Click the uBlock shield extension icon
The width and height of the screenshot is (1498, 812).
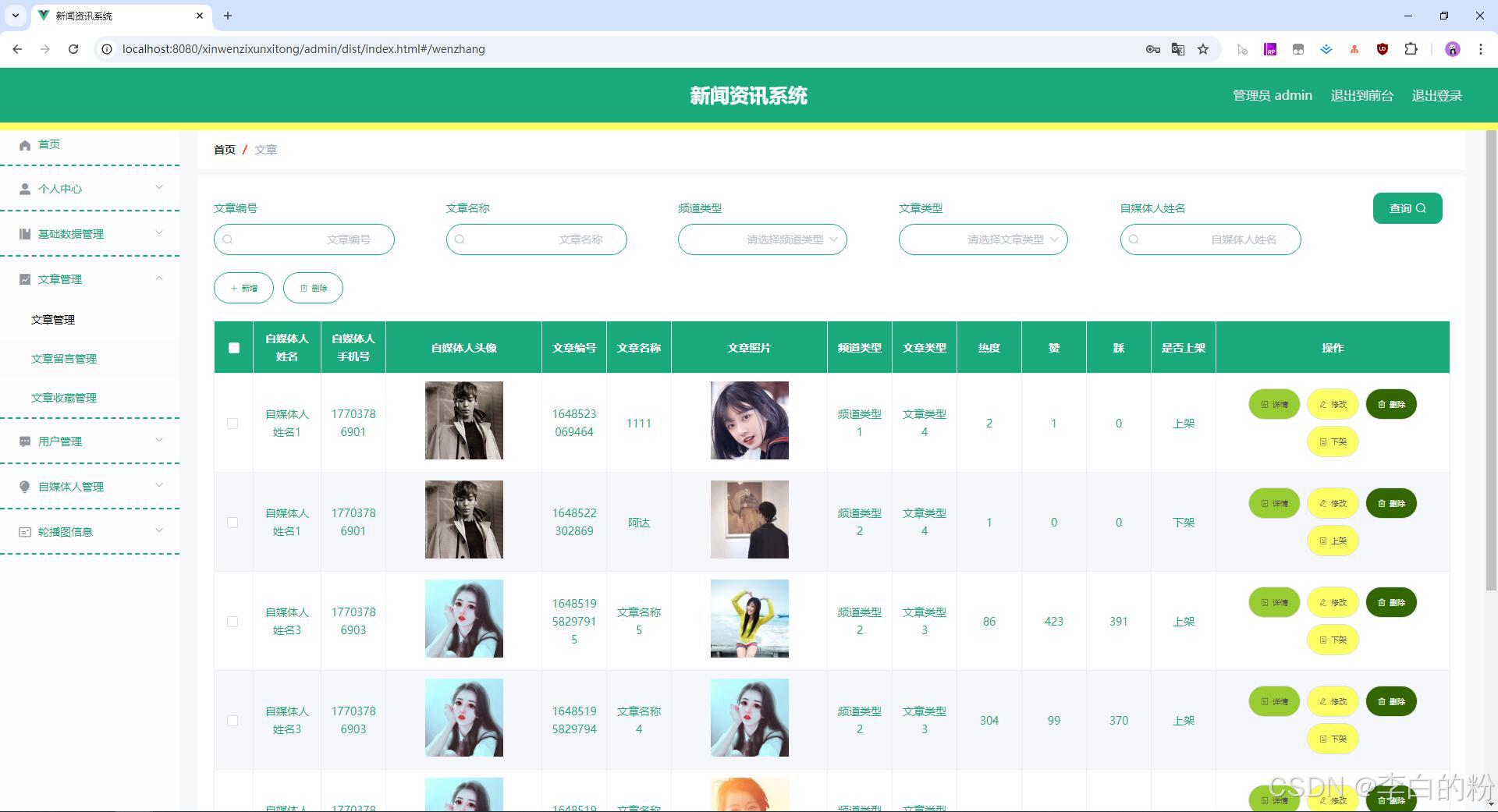[x=1383, y=49]
